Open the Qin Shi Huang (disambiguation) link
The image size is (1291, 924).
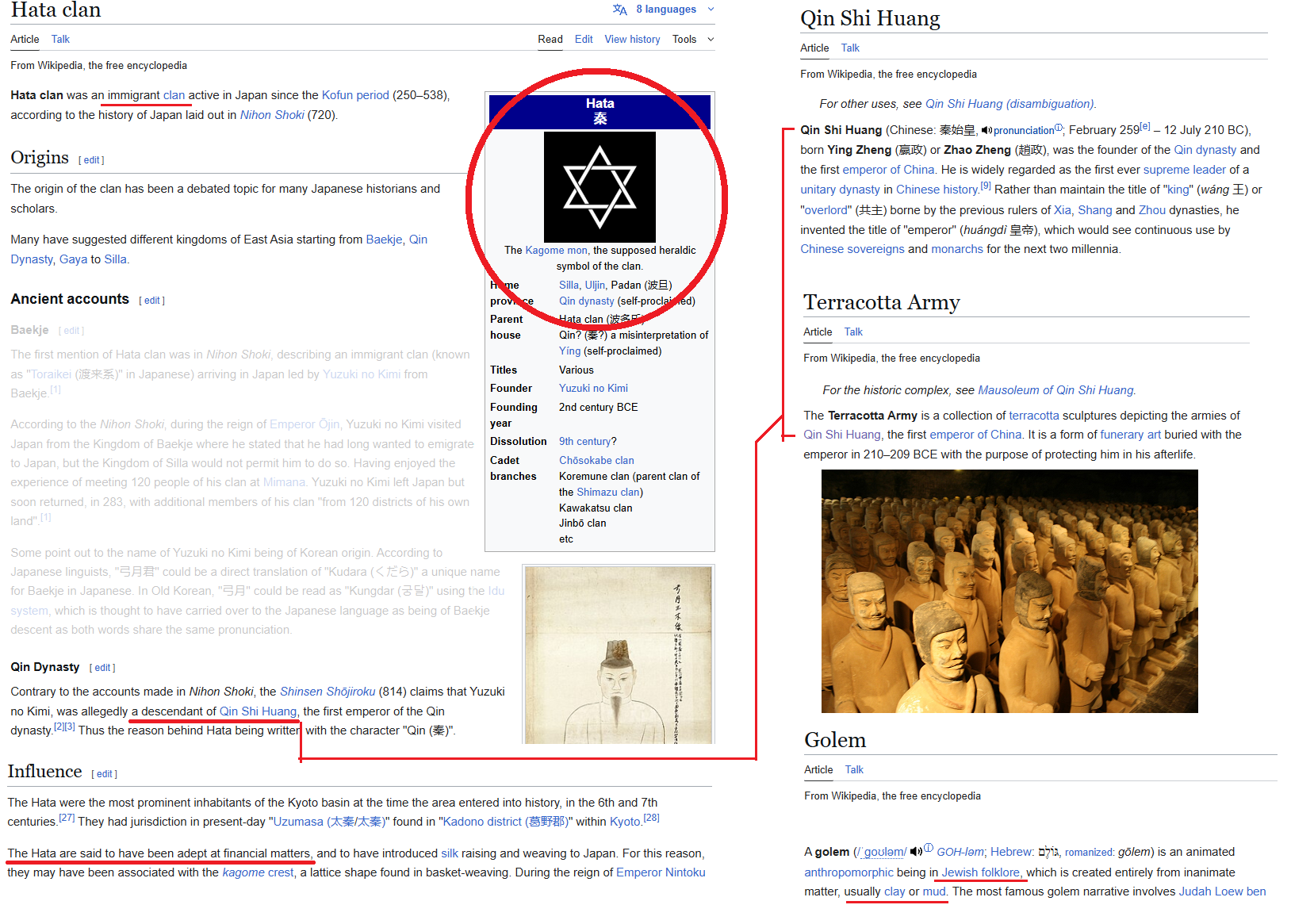pyautogui.click(x=1009, y=104)
